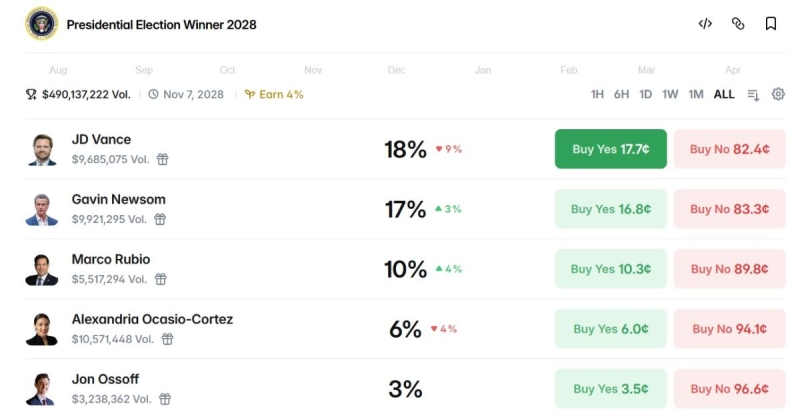Bookmark the Presidential Election market
The width and height of the screenshot is (800, 414).
coord(771,24)
